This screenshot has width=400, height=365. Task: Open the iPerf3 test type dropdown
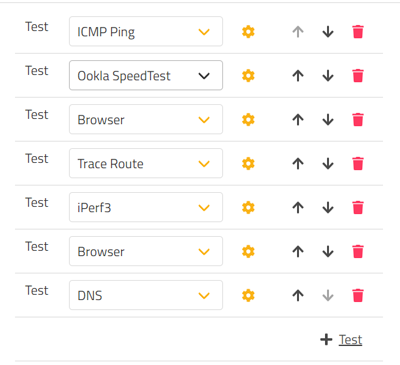(x=146, y=207)
